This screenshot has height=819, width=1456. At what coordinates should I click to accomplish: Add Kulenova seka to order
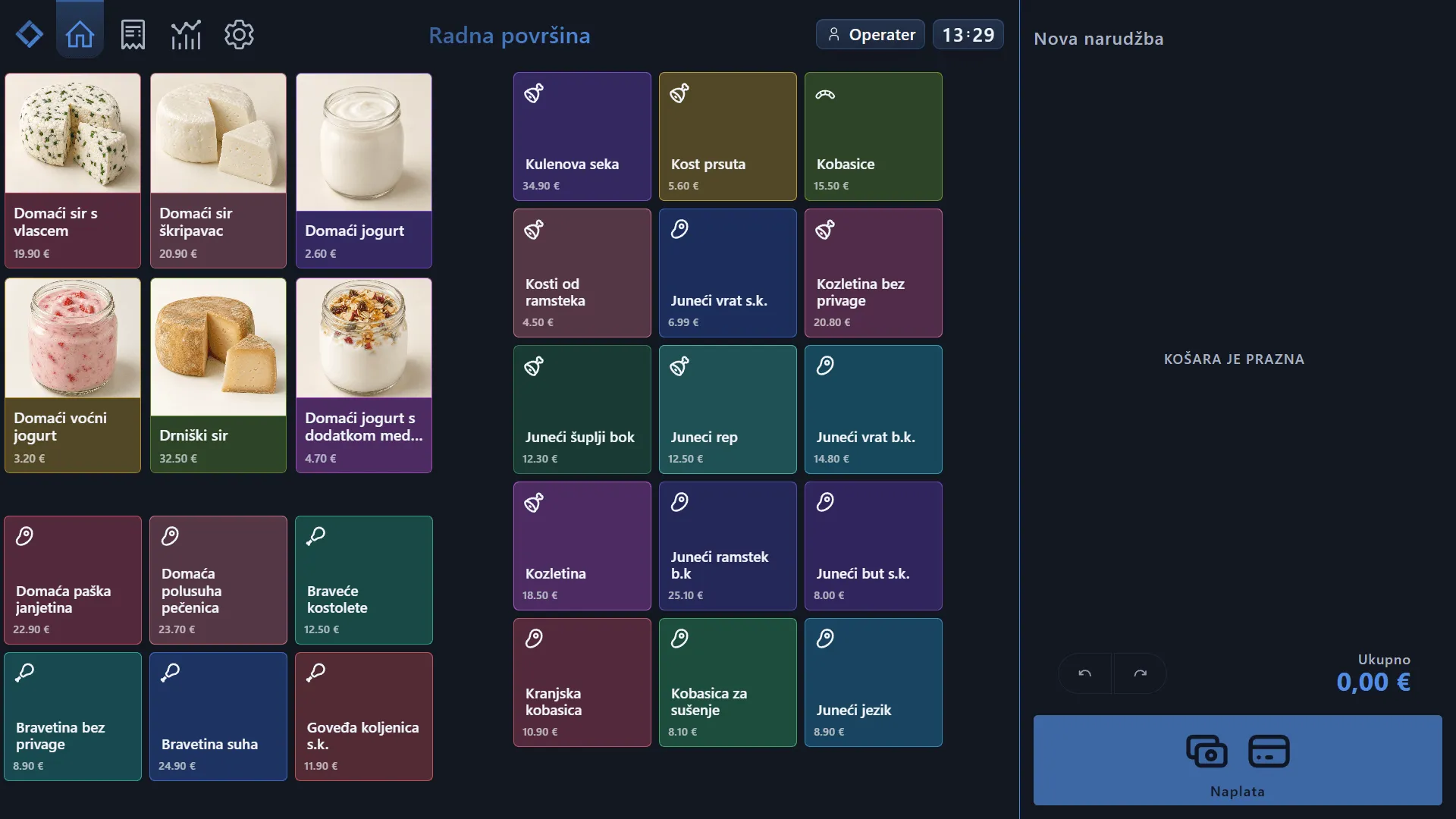[582, 136]
